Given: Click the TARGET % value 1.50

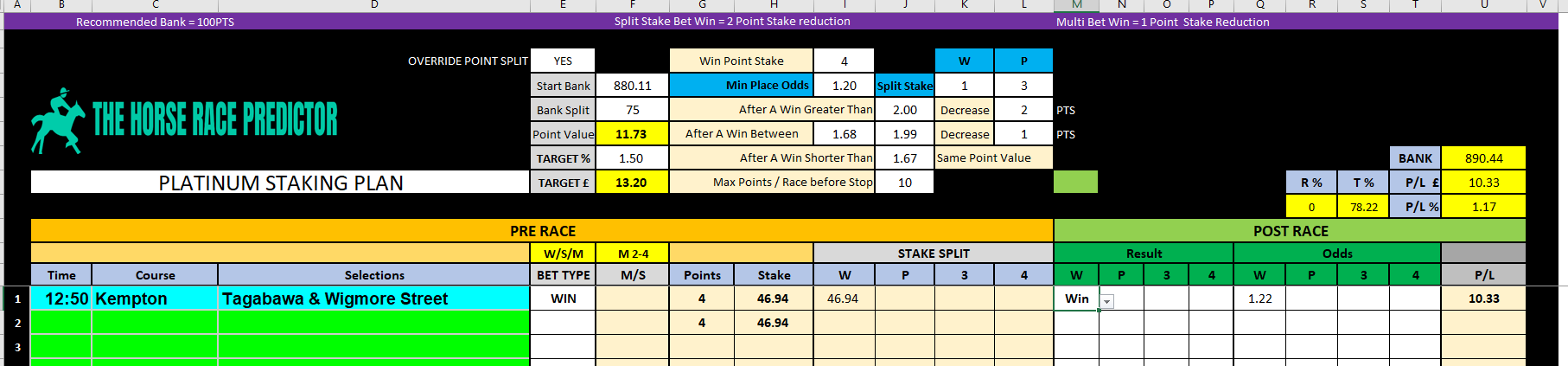Looking at the screenshot, I should [x=632, y=157].
